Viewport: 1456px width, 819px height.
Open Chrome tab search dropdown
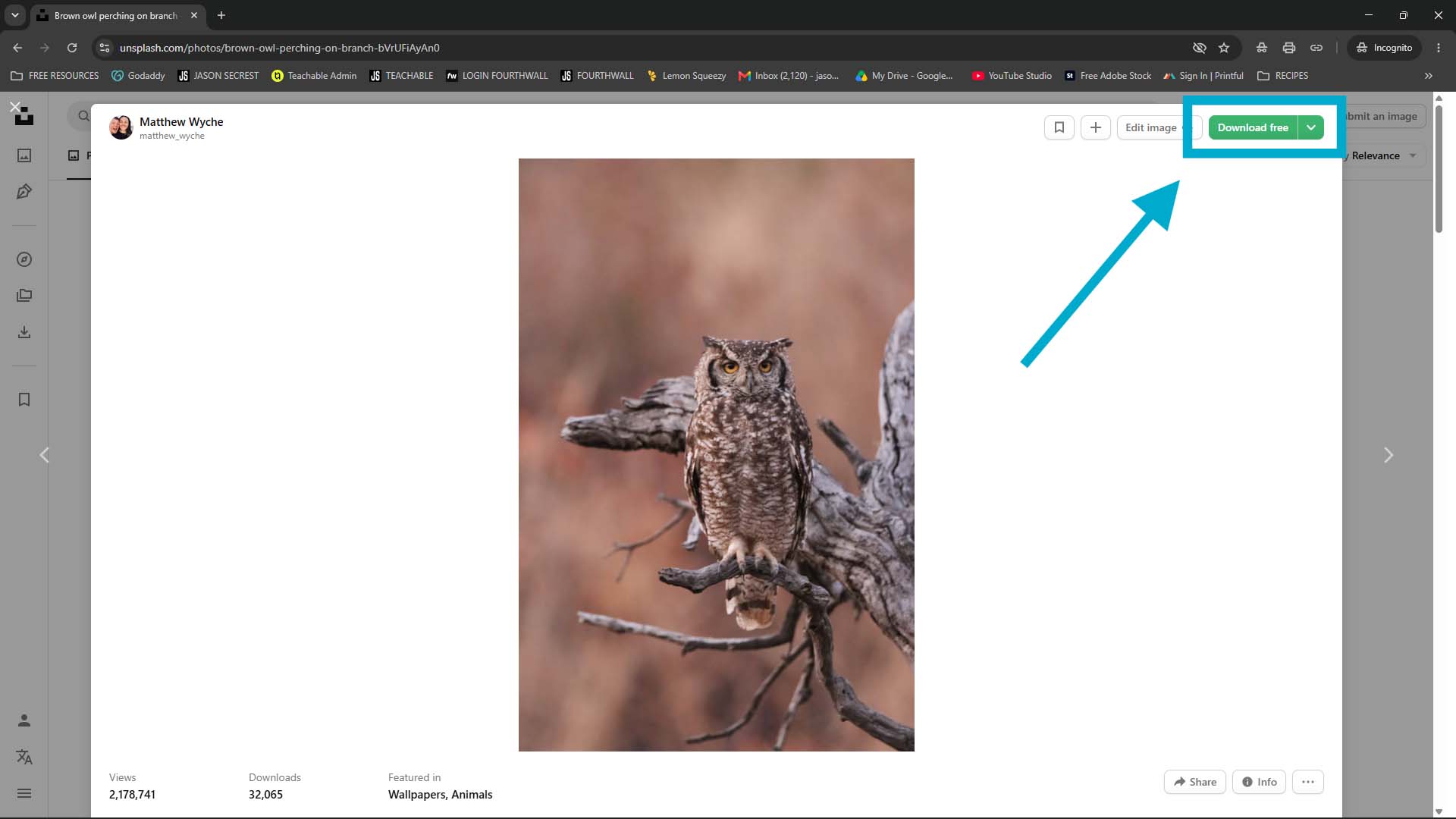click(x=15, y=15)
